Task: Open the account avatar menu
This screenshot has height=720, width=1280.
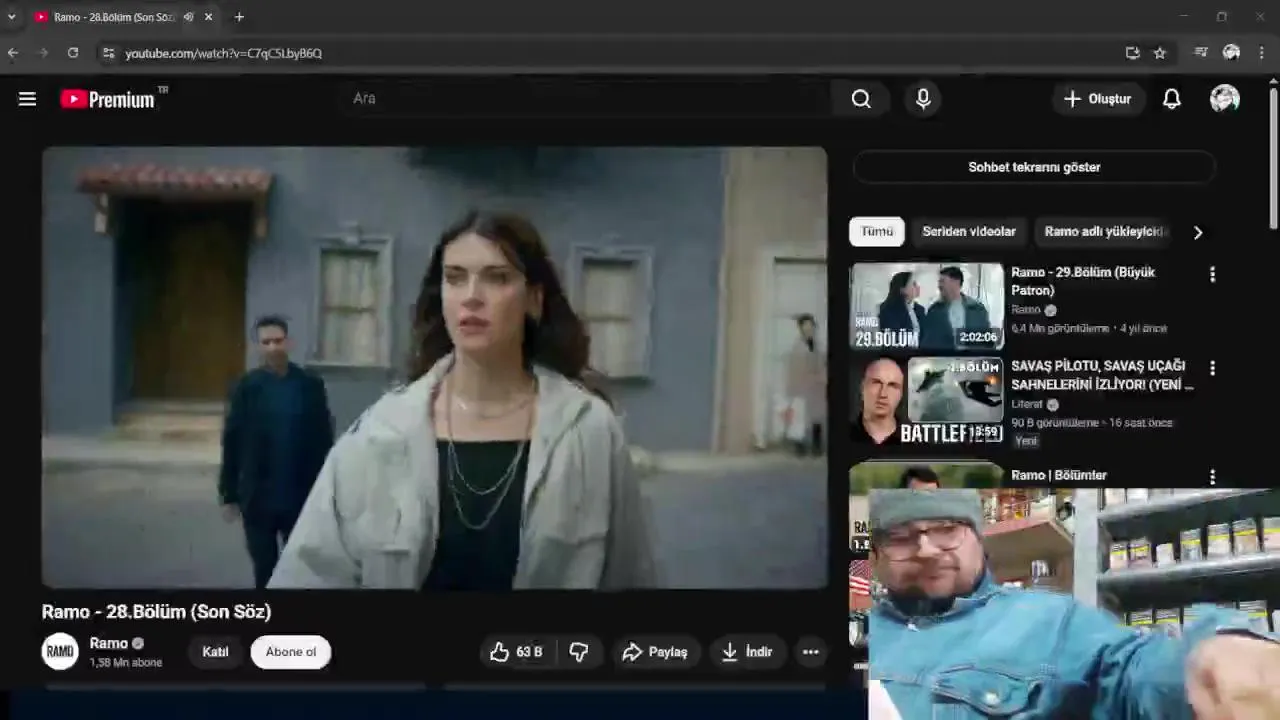Action: point(1225,98)
